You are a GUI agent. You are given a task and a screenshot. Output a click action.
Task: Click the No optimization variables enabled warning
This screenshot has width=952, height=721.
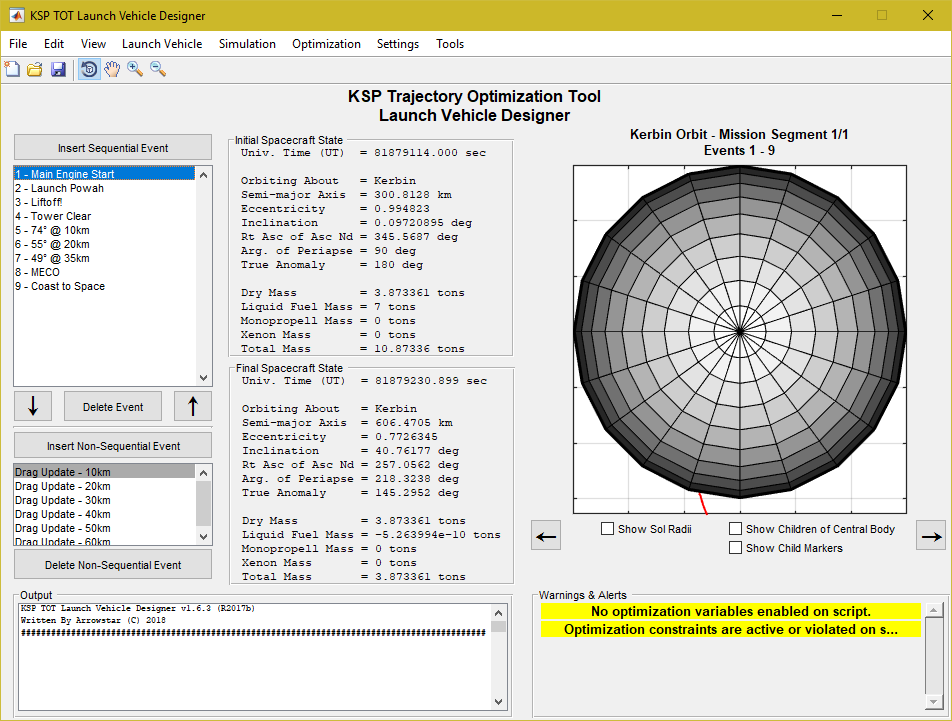(x=731, y=611)
